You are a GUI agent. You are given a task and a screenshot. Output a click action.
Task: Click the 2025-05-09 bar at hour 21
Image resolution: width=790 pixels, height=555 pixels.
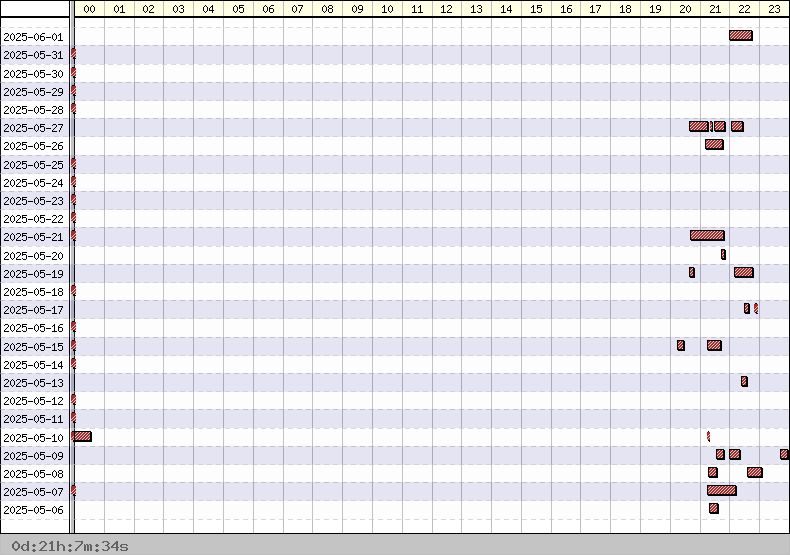pos(720,454)
